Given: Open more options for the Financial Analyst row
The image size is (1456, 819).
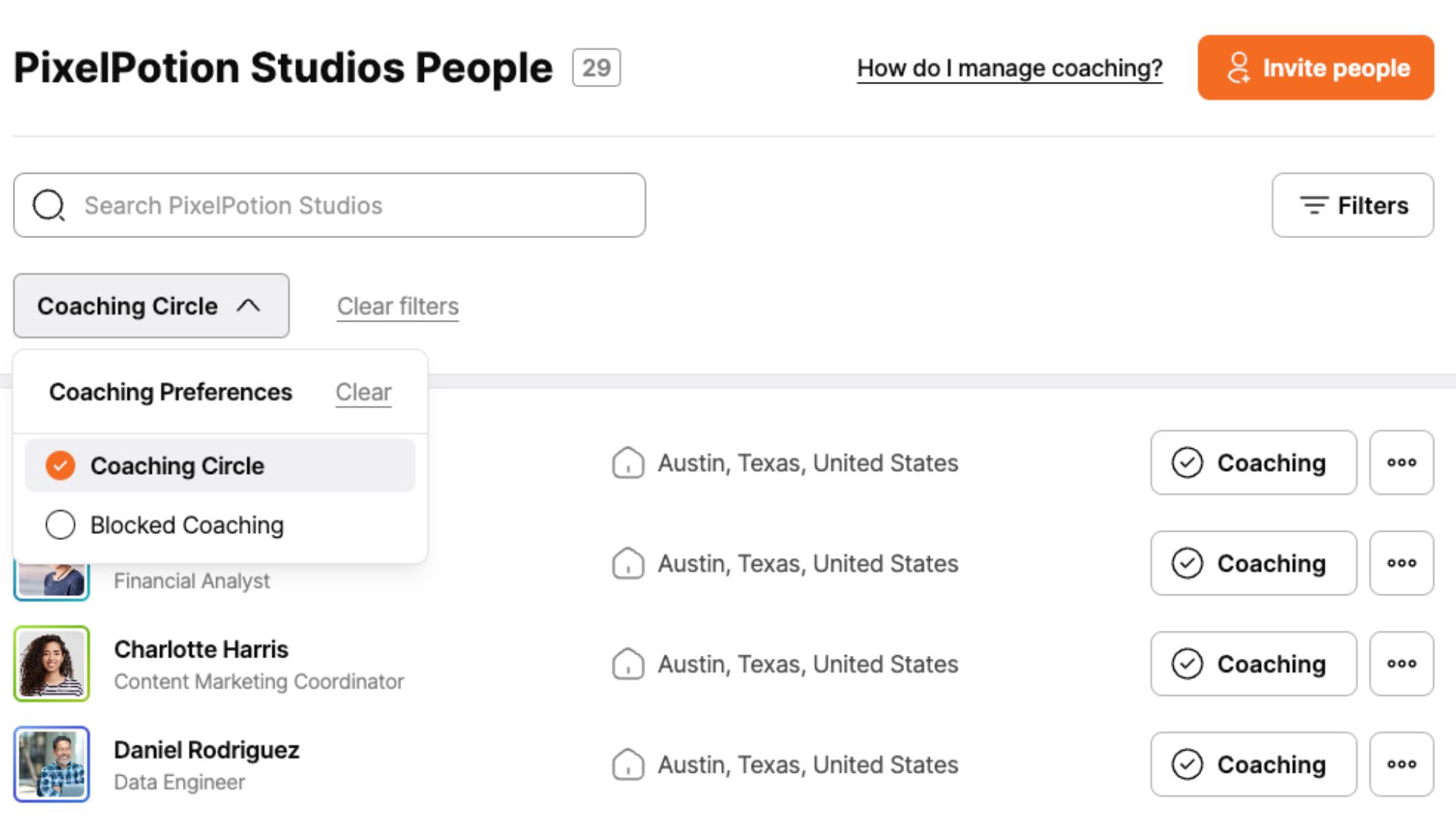Looking at the screenshot, I should [x=1401, y=563].
